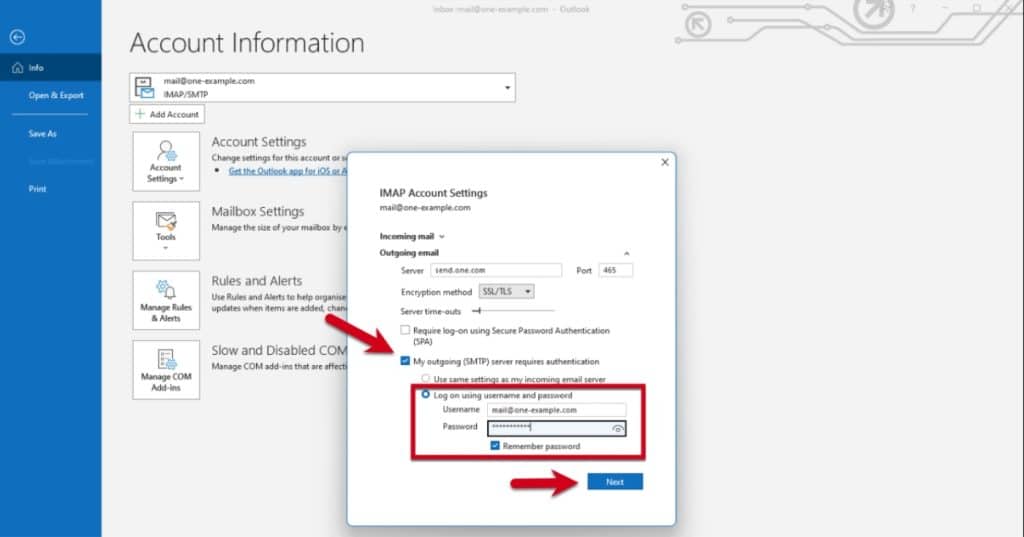Show password using the eye icon

[x=617, y=429]
